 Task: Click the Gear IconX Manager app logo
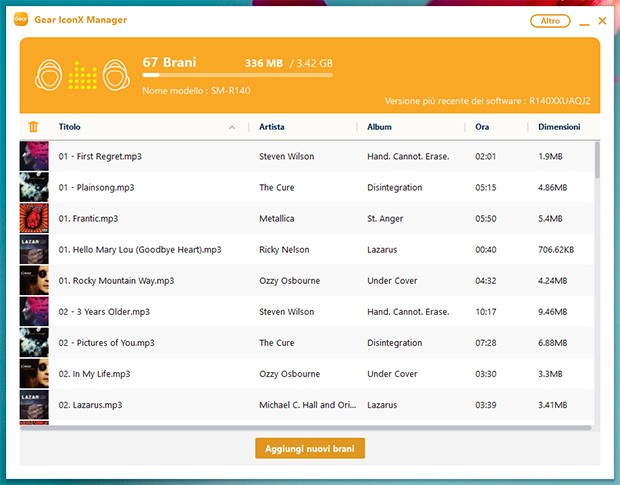21,19
